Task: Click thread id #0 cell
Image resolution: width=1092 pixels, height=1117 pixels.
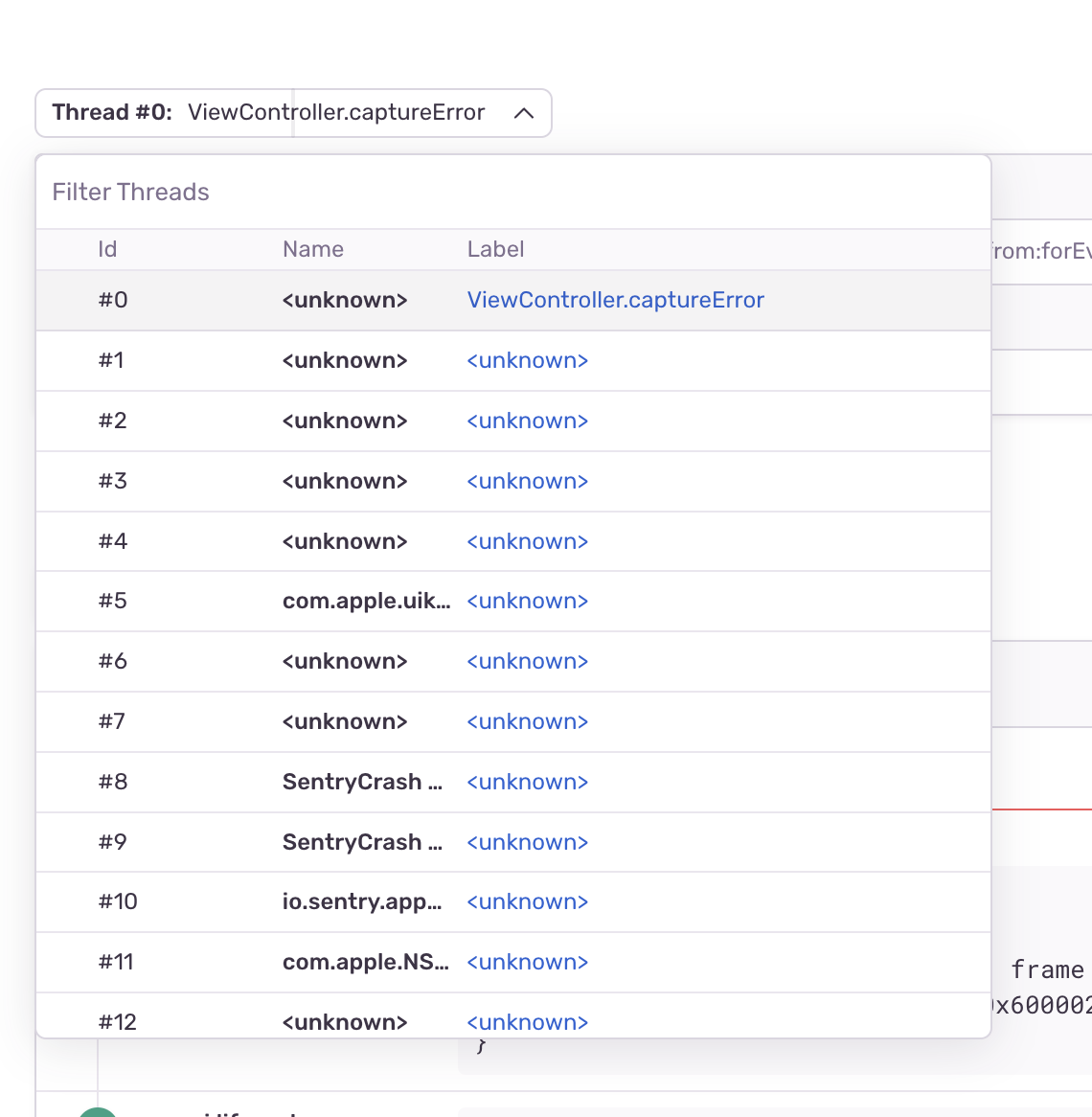Action: [112, 300]
